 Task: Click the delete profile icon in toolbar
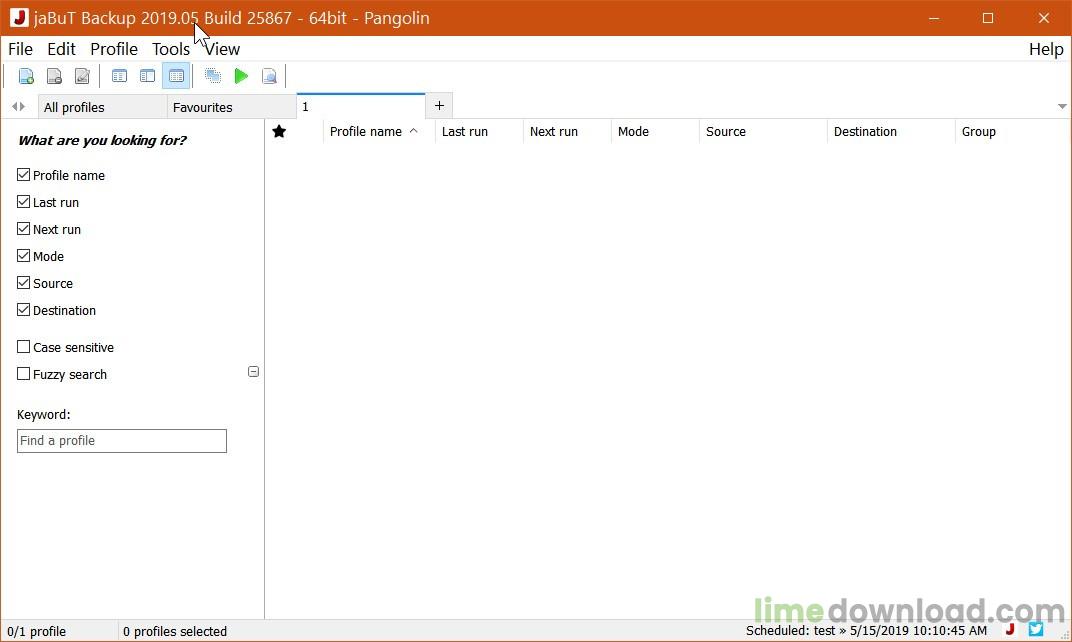[x=55, y=76]
